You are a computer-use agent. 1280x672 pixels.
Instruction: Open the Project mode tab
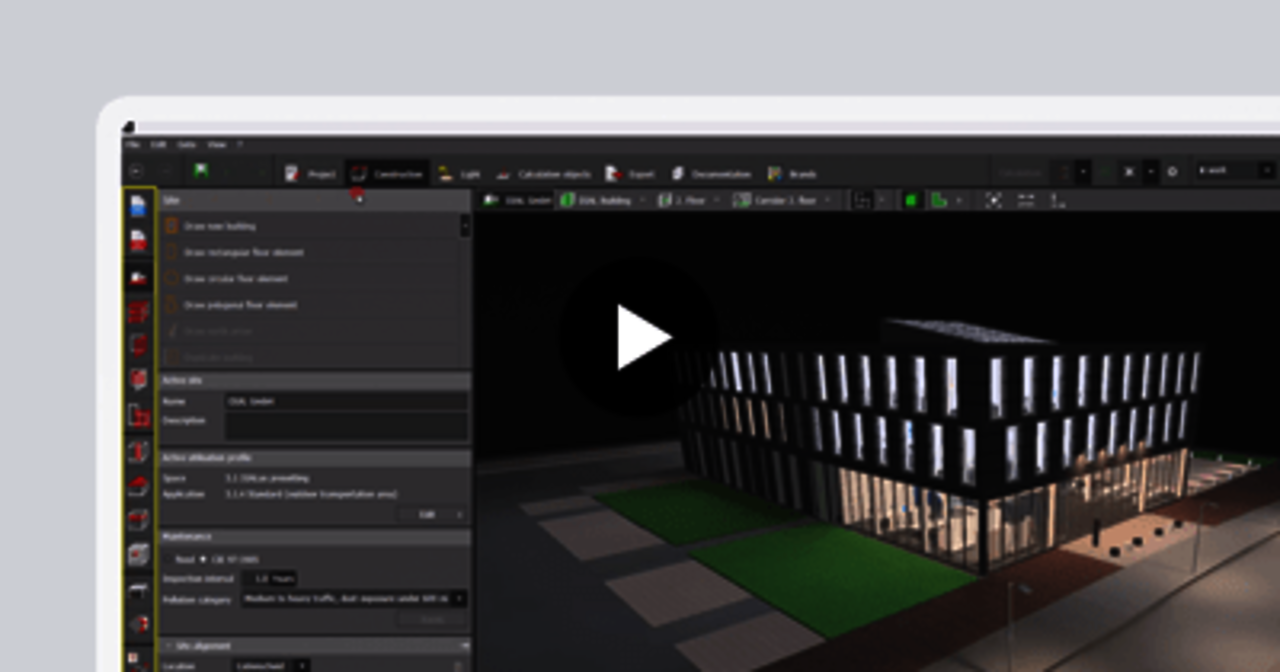tap(310, 174)
